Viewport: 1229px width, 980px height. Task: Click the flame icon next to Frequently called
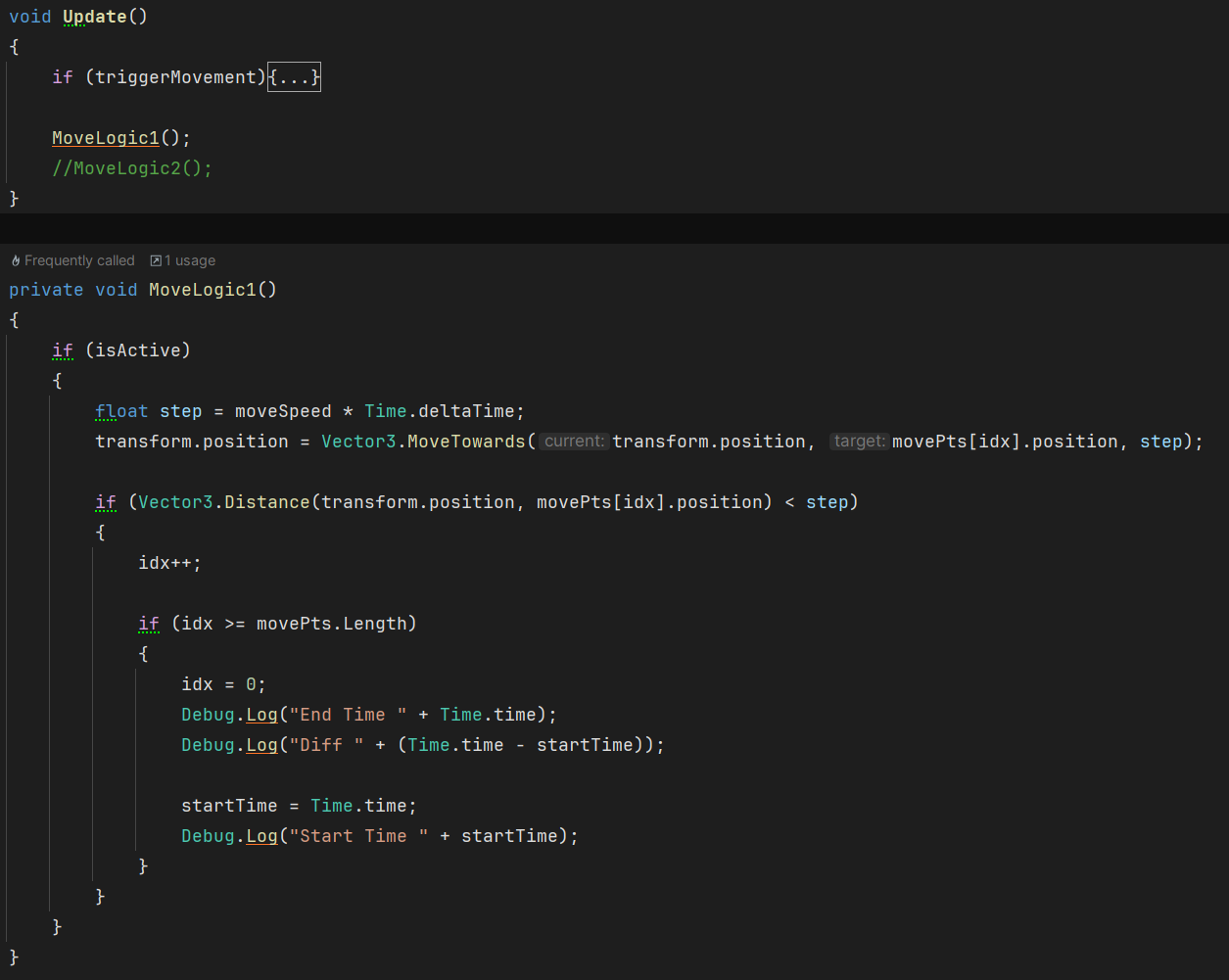tap(14, 259)
